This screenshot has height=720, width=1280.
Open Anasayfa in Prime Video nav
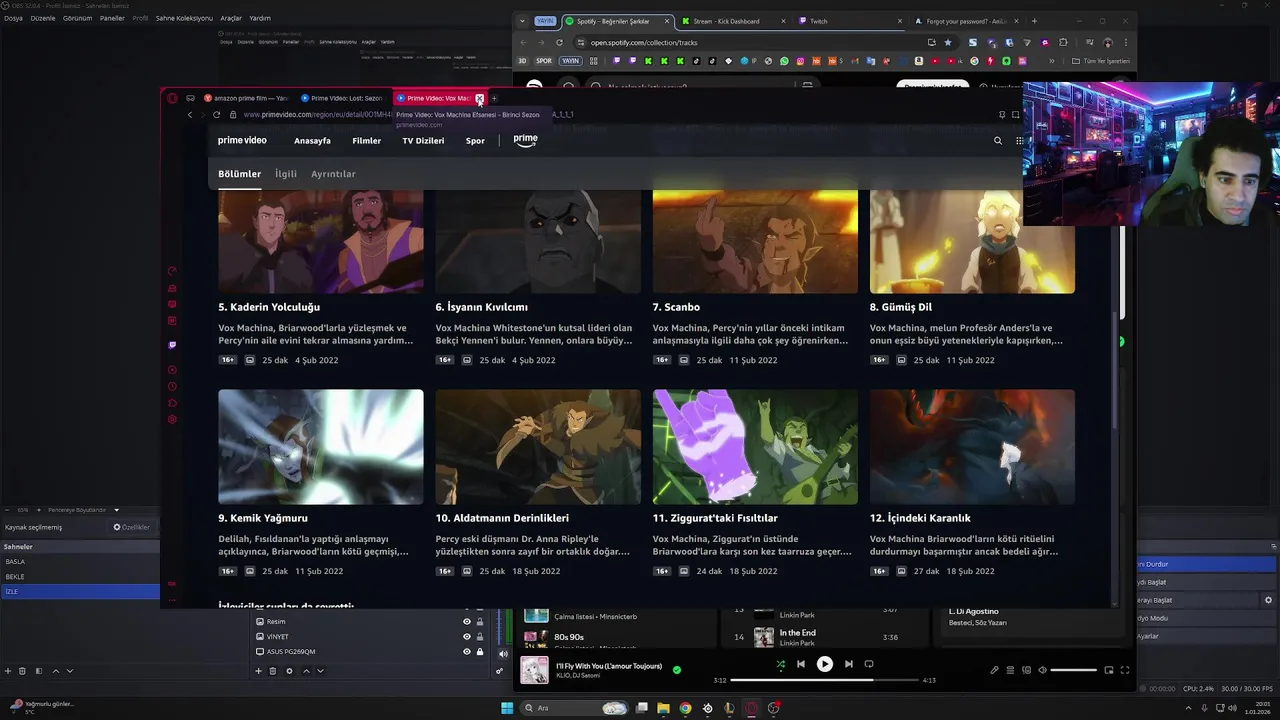(312, 141)
